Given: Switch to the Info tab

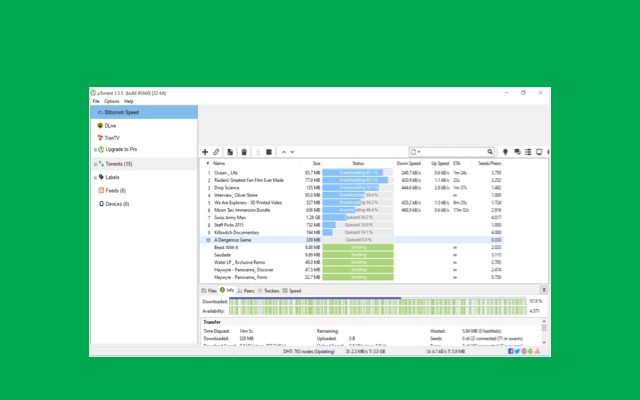Looking at the screenshot, I should tap(227, 290).
